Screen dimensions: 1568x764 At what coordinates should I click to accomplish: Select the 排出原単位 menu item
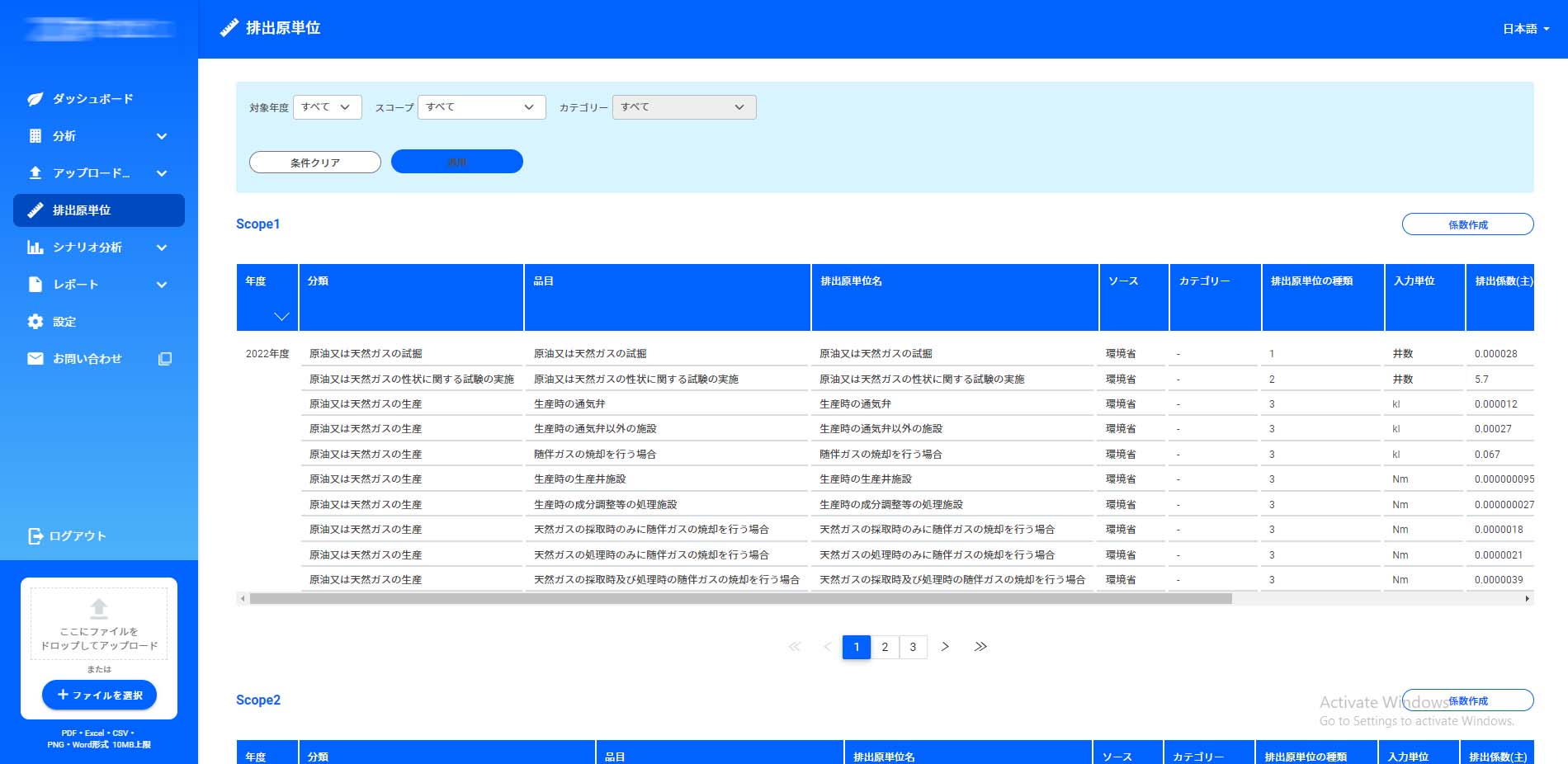pos(99,210)
